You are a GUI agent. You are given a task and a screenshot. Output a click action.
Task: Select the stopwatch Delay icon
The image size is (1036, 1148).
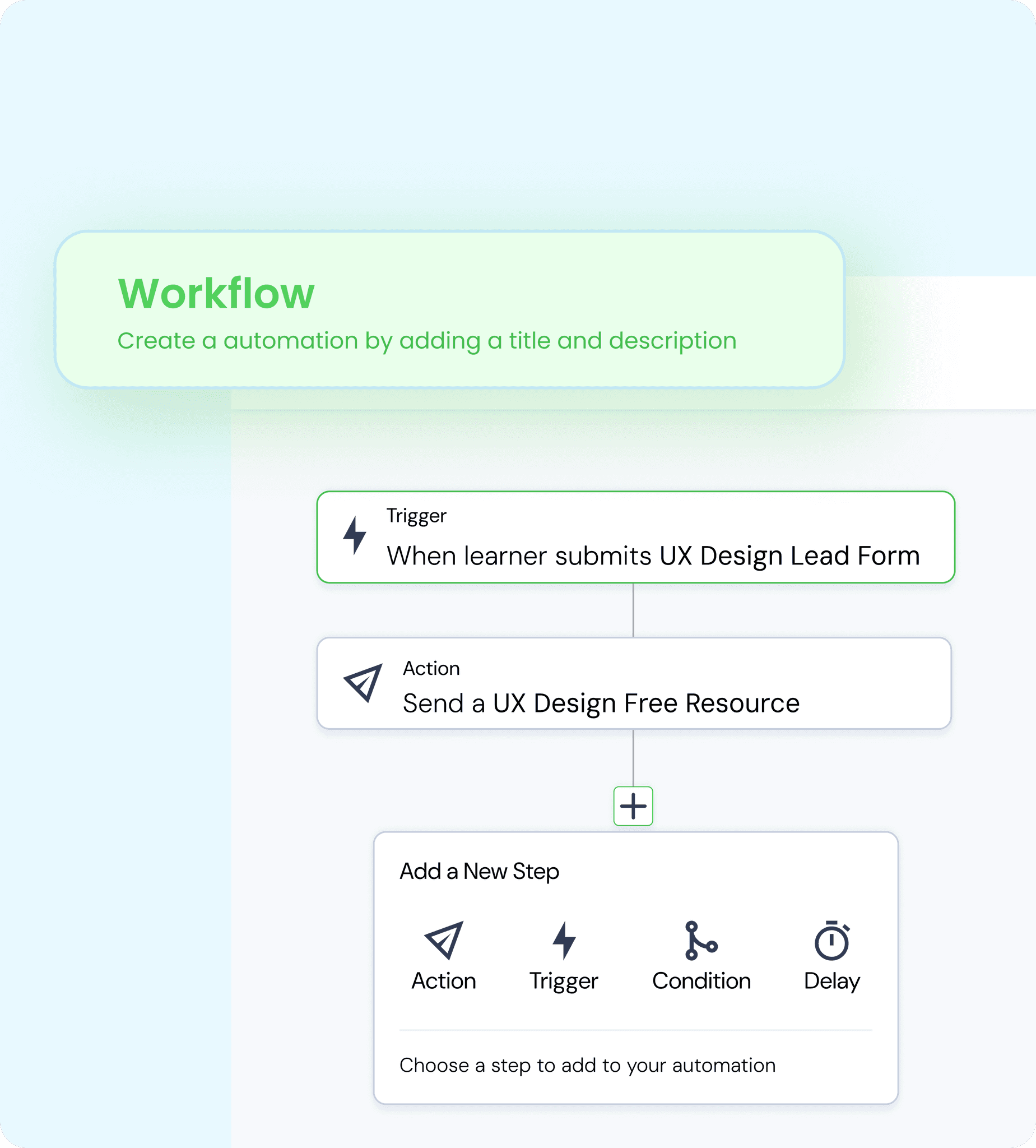click(831, 940)
